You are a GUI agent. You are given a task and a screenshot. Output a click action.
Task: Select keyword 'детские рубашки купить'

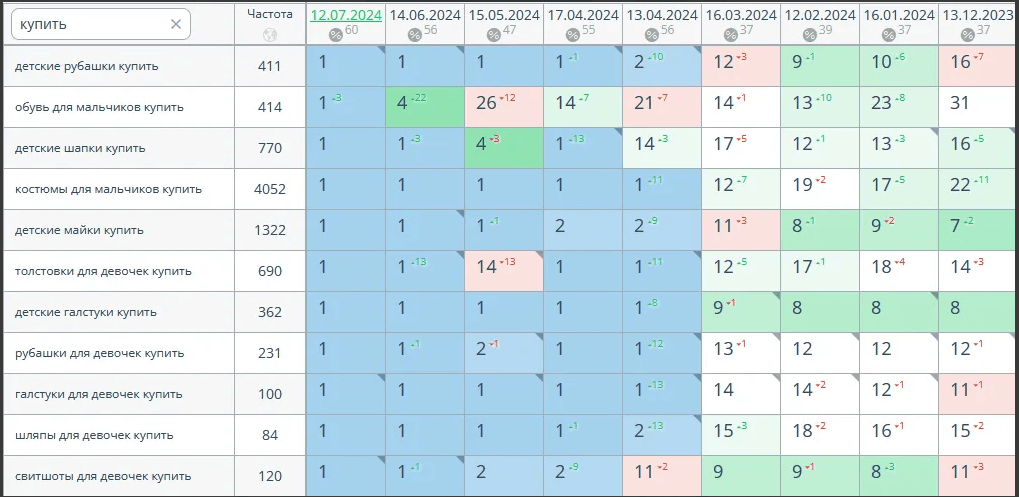87,67
